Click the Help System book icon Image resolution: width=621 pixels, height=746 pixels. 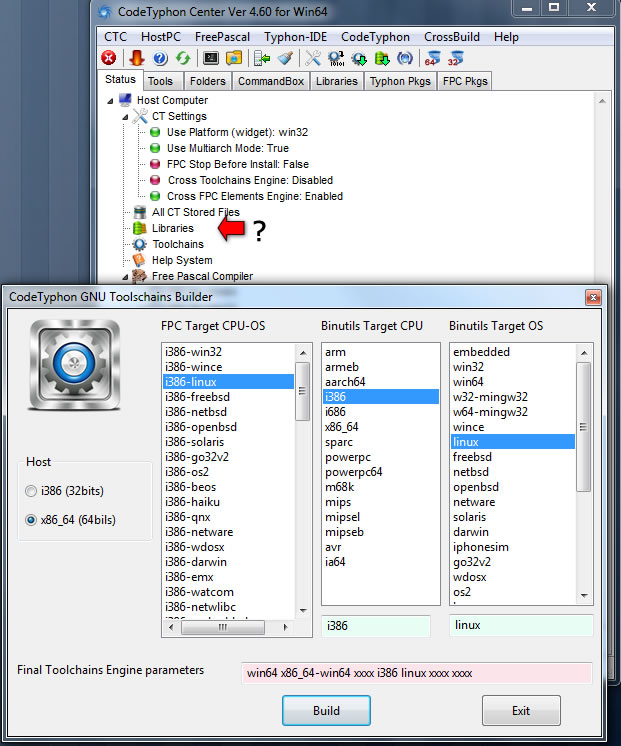click(x=139, y=260)
